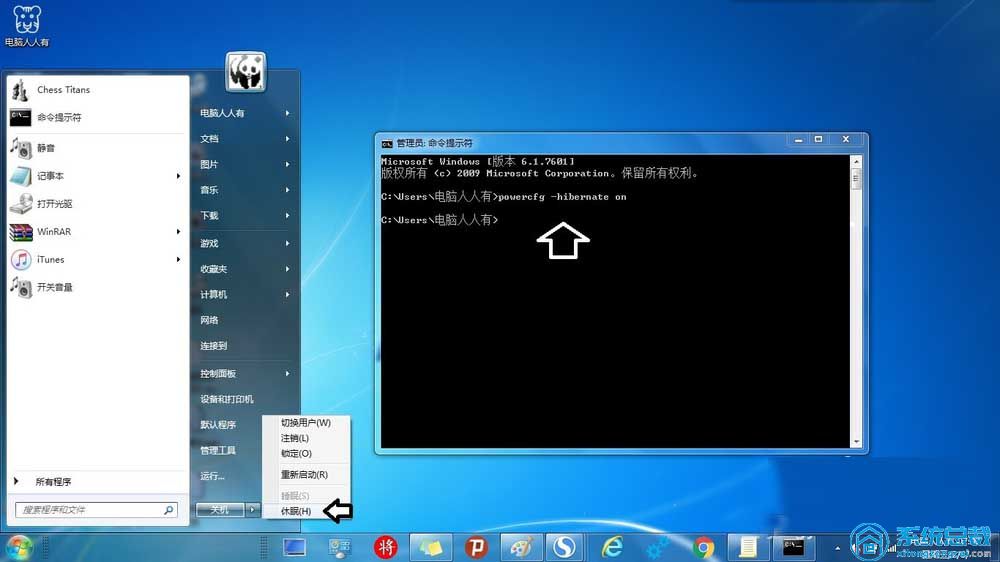
Task: Open the Paint icon on the taskbar
Action: pos(521,547)
